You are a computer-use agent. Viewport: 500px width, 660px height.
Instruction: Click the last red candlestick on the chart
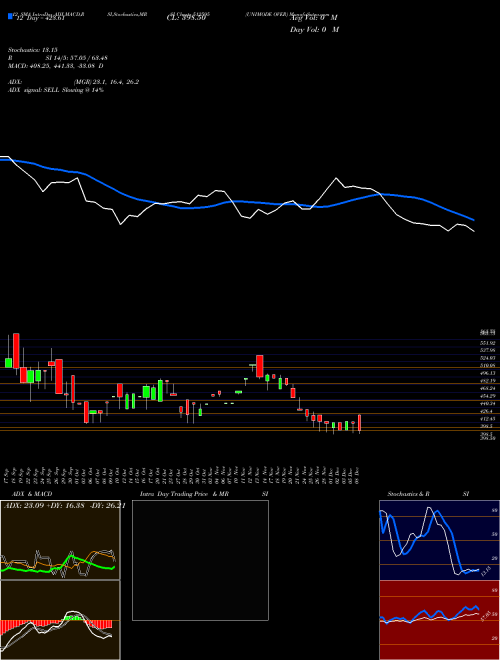359,423
